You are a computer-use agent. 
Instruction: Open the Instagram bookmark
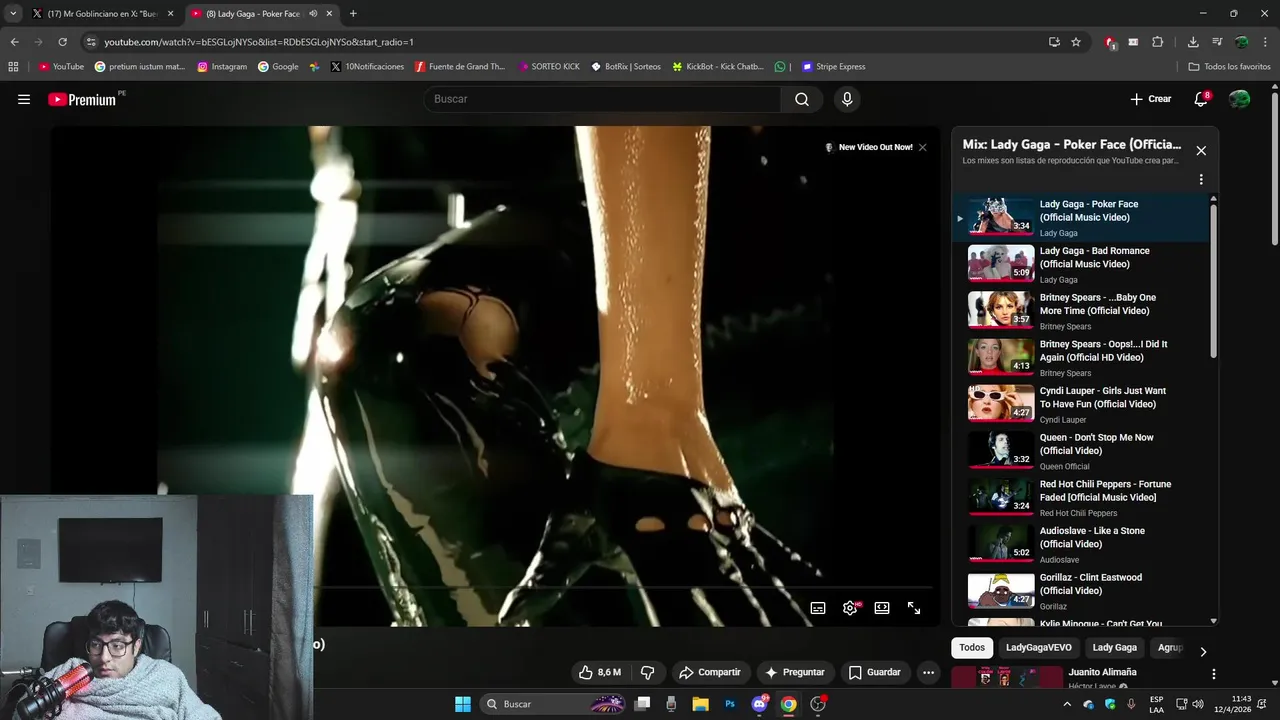click(x=222, y=67)
